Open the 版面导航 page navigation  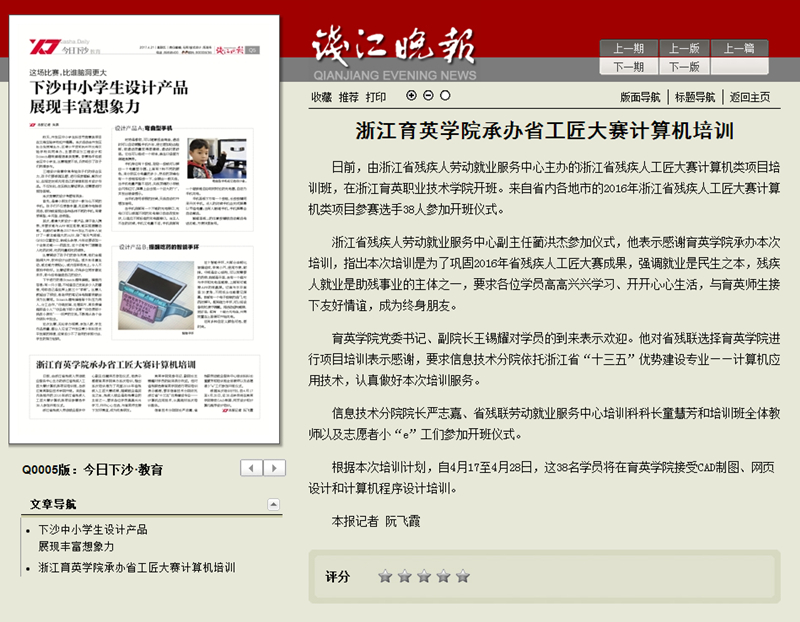click(x=640, y=97)
